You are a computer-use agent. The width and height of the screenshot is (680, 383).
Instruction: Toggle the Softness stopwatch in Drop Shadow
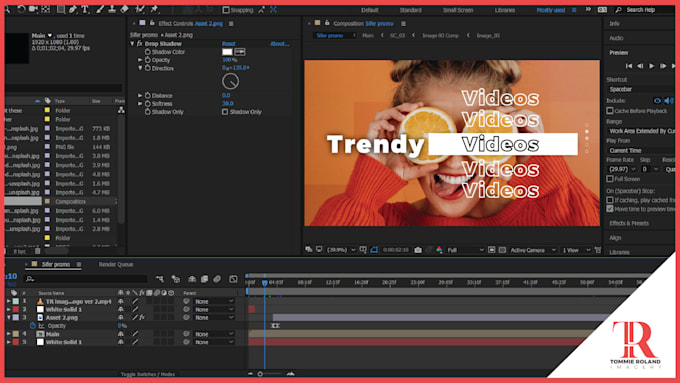pyautogui.click(x=147, y=104)
